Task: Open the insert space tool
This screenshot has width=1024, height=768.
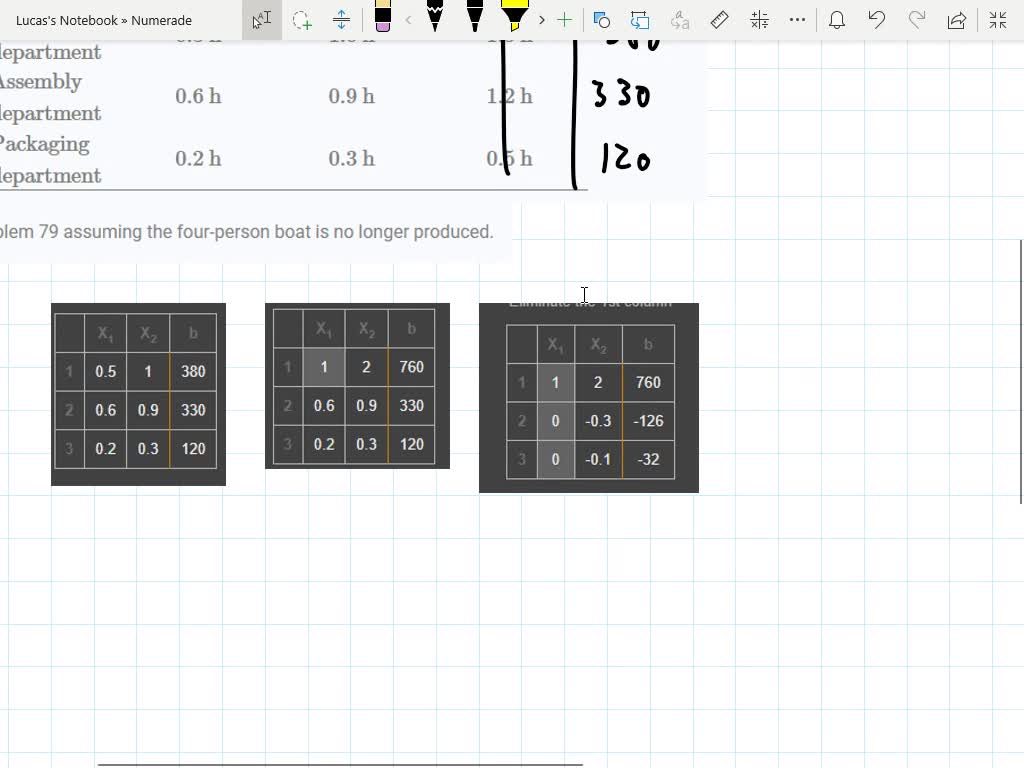Action: pos(340,19)
